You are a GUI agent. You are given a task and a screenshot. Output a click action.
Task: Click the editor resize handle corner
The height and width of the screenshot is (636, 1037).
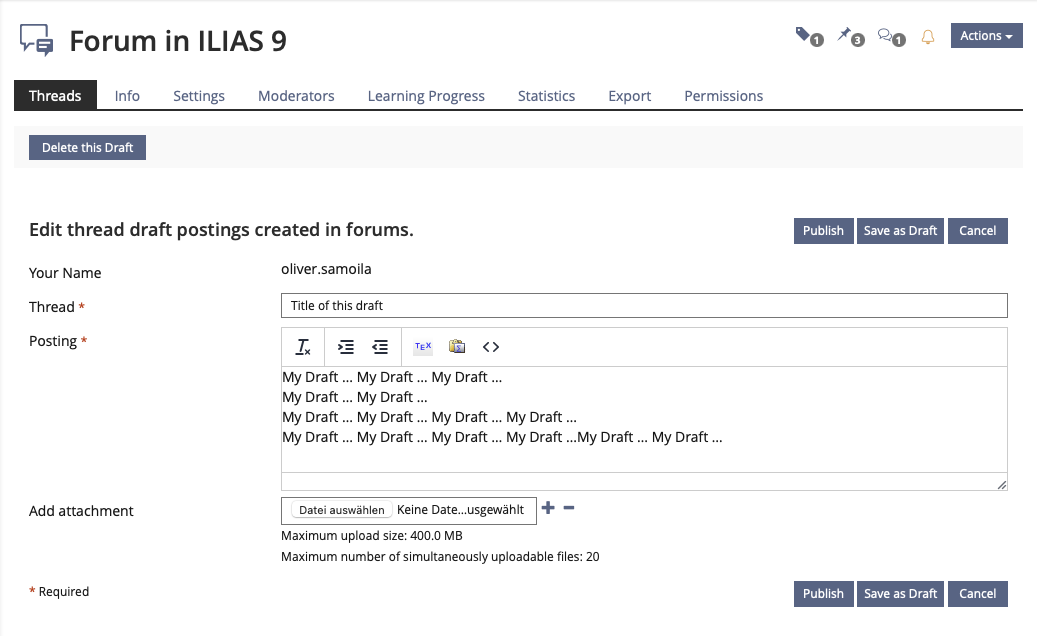[x=1001, y=485]
